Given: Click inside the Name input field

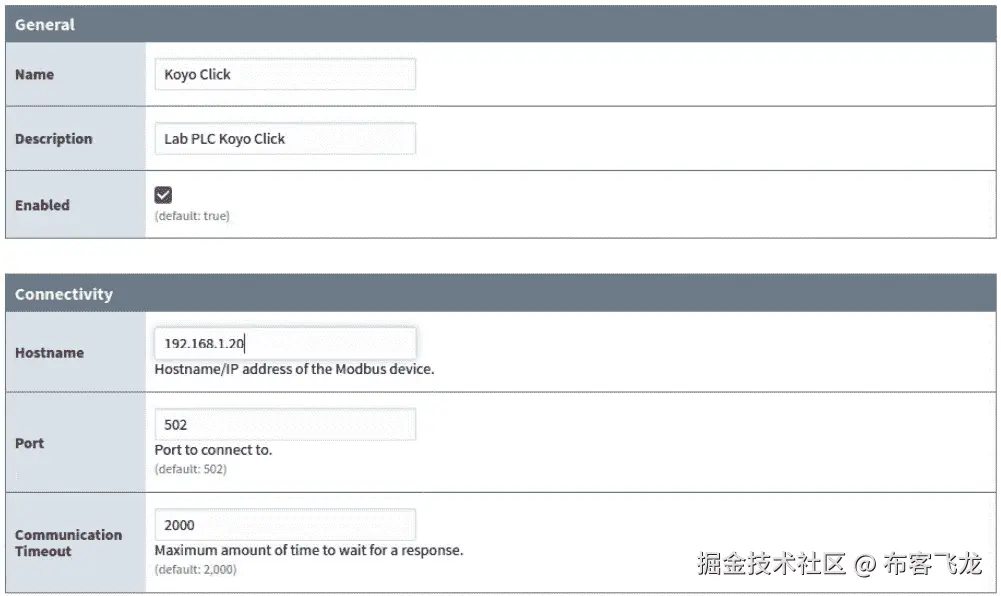Looking at the screenshot, I should pyautogui.click(x=285, y=74).
